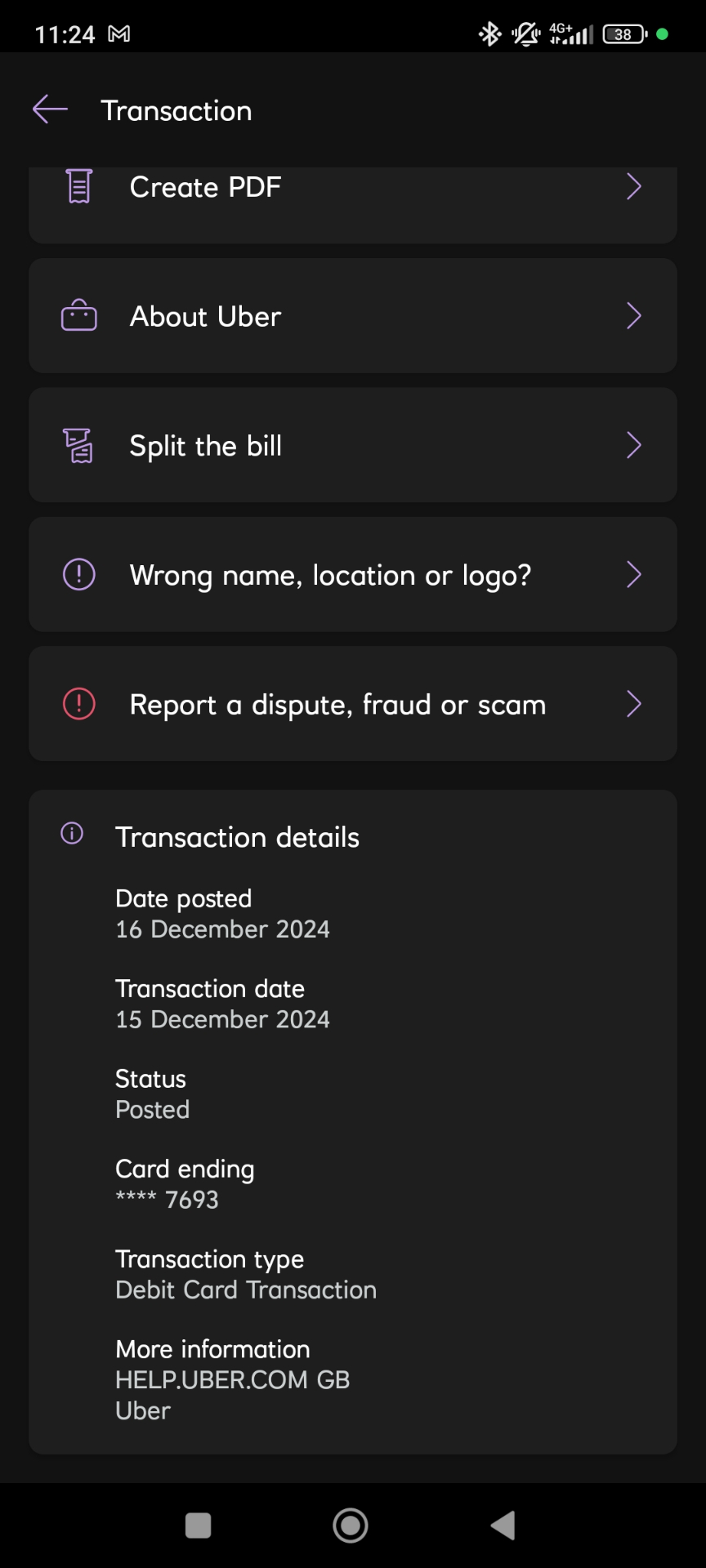Select the Split the bill option

click(206, 446)
